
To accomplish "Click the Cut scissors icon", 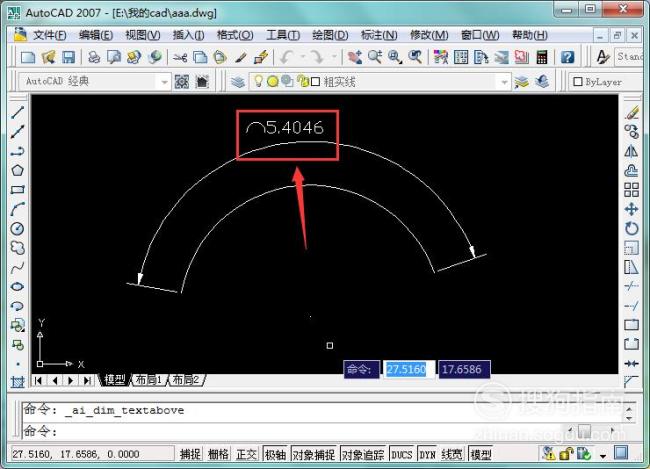I will (180, 57).
